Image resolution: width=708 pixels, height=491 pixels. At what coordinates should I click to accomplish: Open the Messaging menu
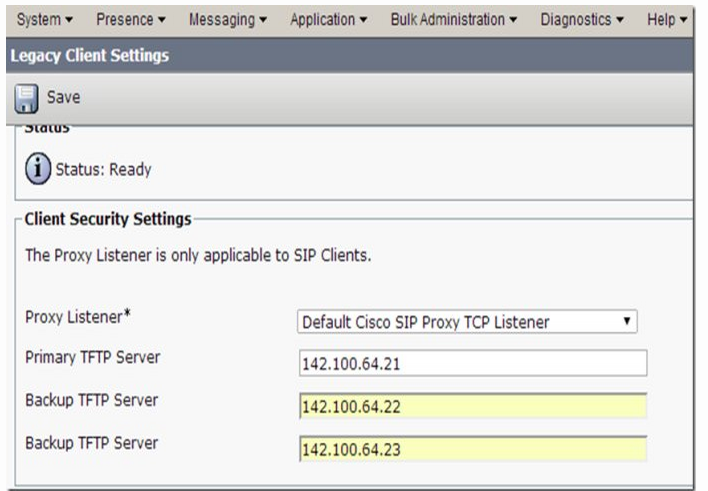click(228, 19)
